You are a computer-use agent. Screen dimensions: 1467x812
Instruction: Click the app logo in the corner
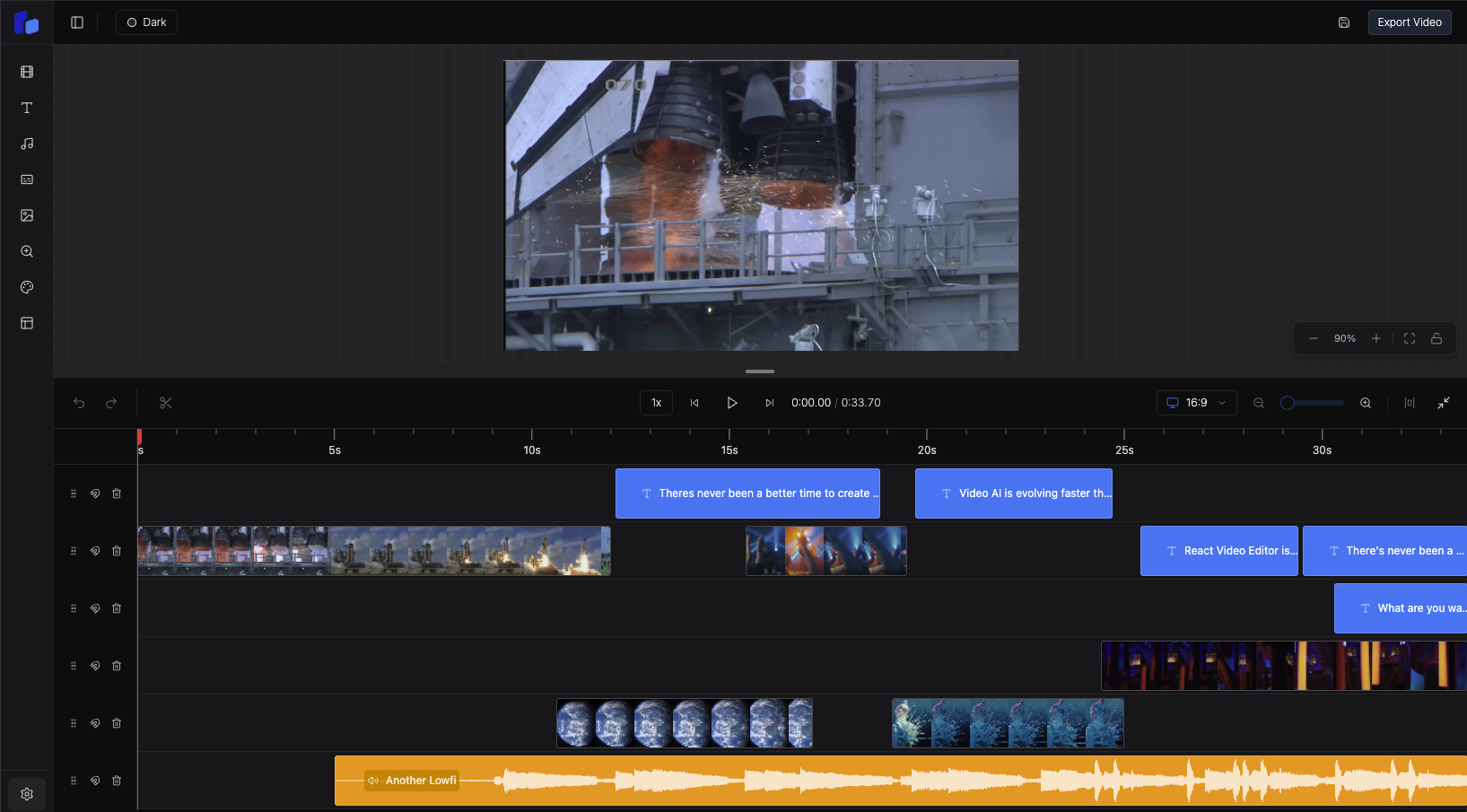pos(27,22)
